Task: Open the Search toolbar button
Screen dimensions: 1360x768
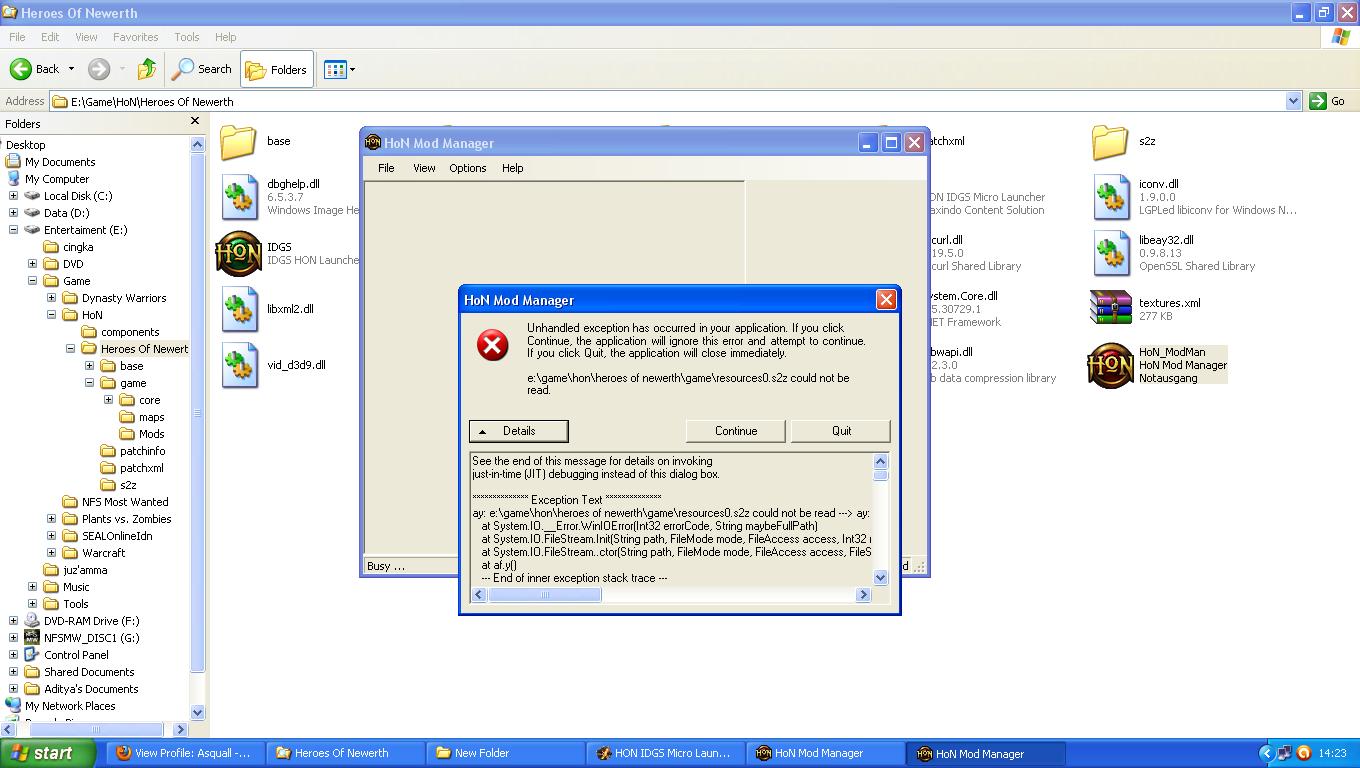Action: click(x=202, y=69)
